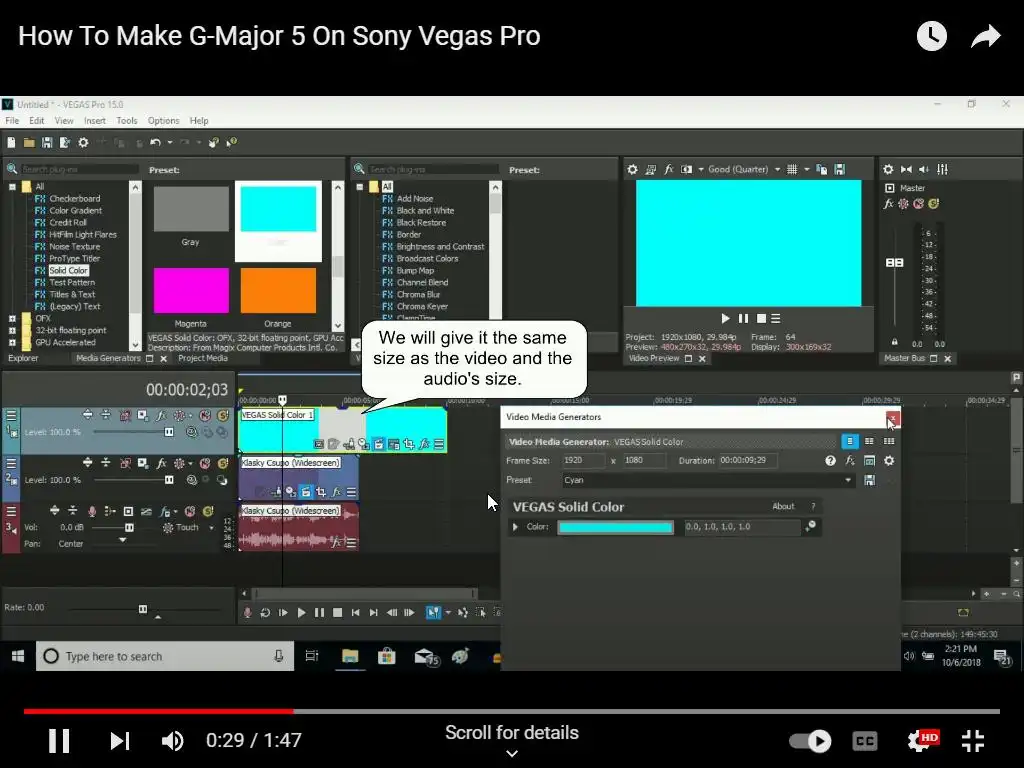
Task: Solo video track 1
Action: point(223,415)
